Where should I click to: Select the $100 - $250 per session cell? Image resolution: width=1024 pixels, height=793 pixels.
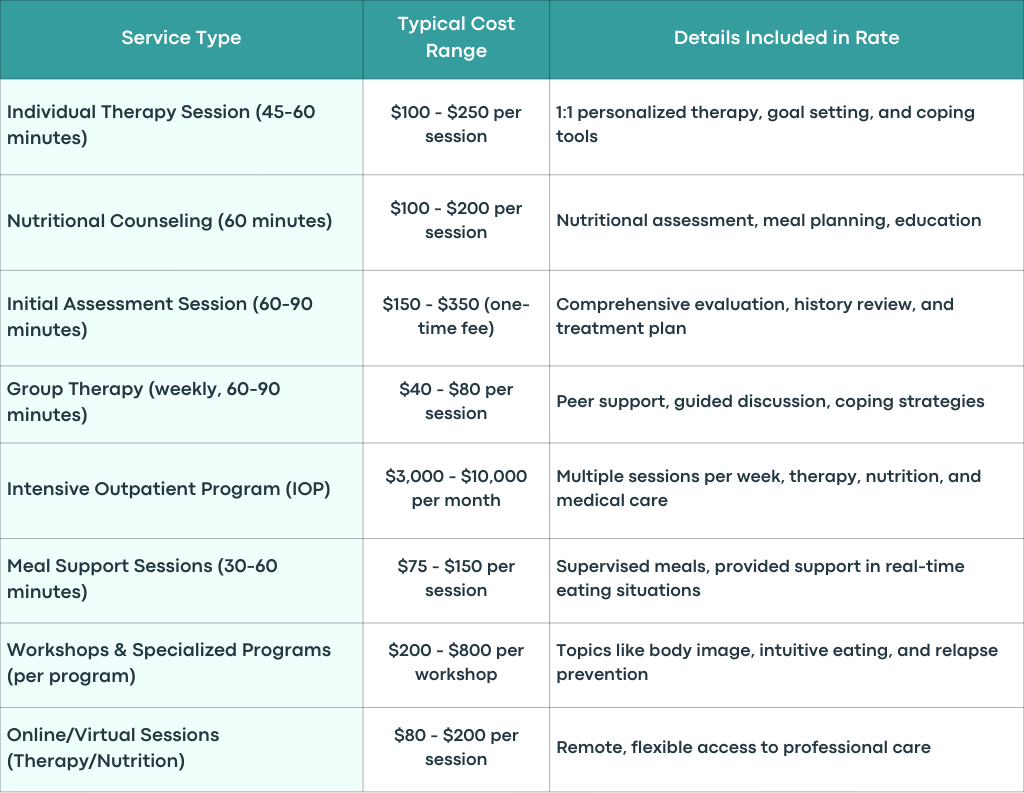(456, 127)
